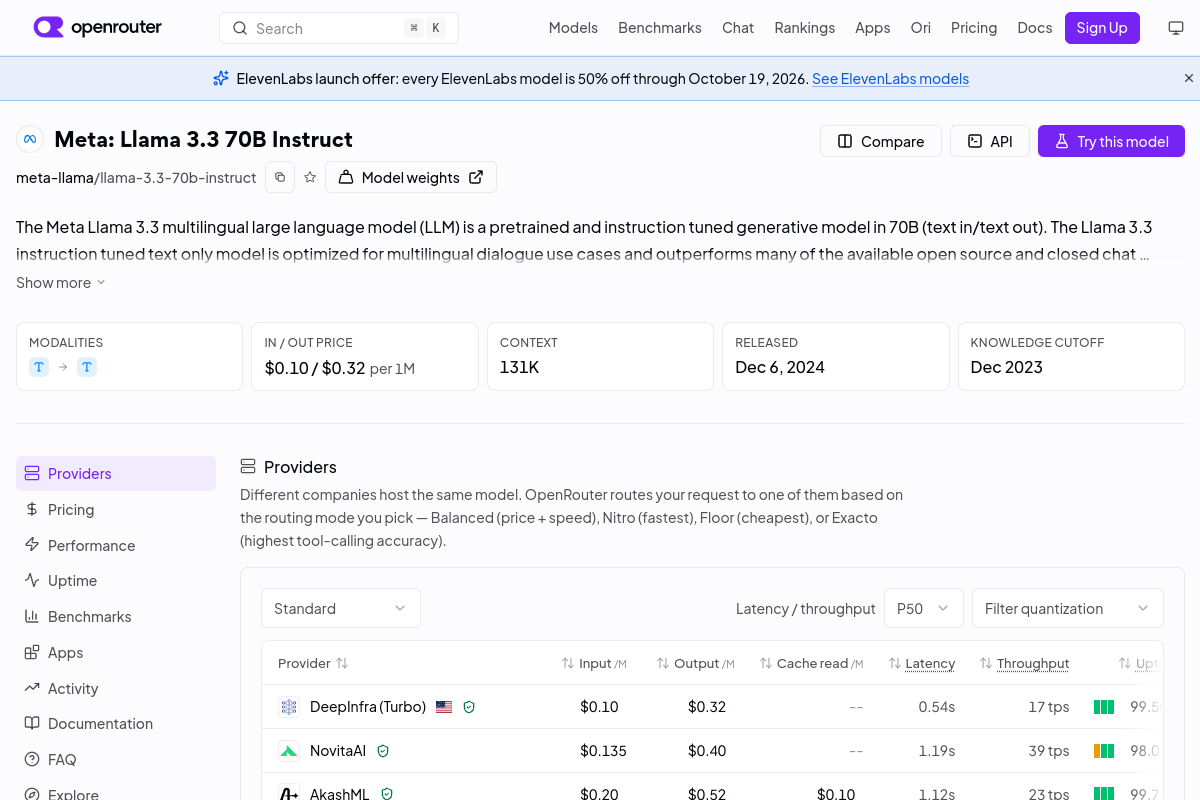Screen dimensions: 1200x800
Task: Click DeepInfra's uptime bars indicator
Action: click(1104, 707)
